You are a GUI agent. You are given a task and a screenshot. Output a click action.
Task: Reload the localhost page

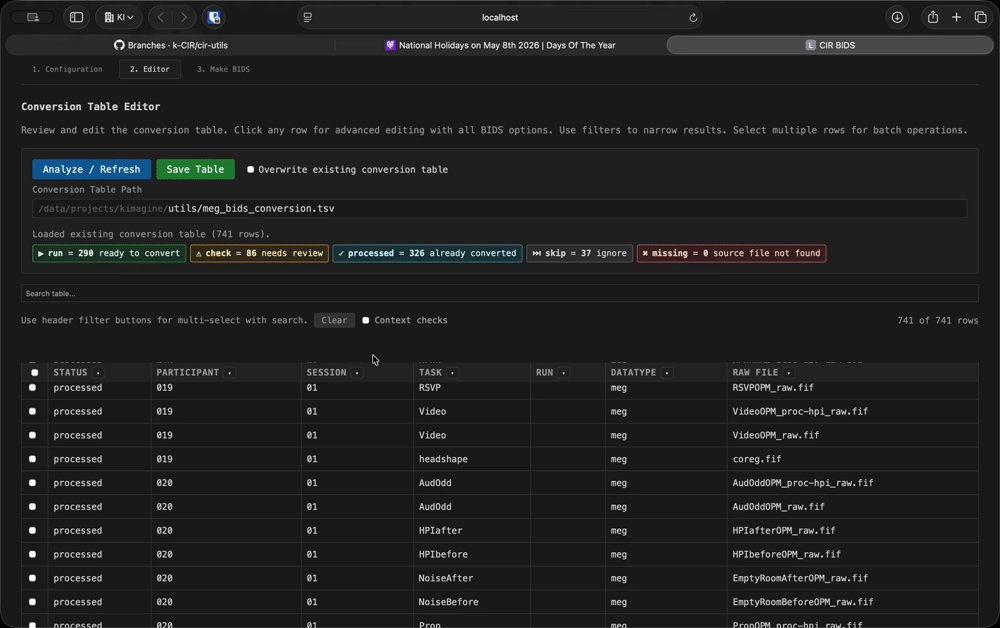coord(693,17)
